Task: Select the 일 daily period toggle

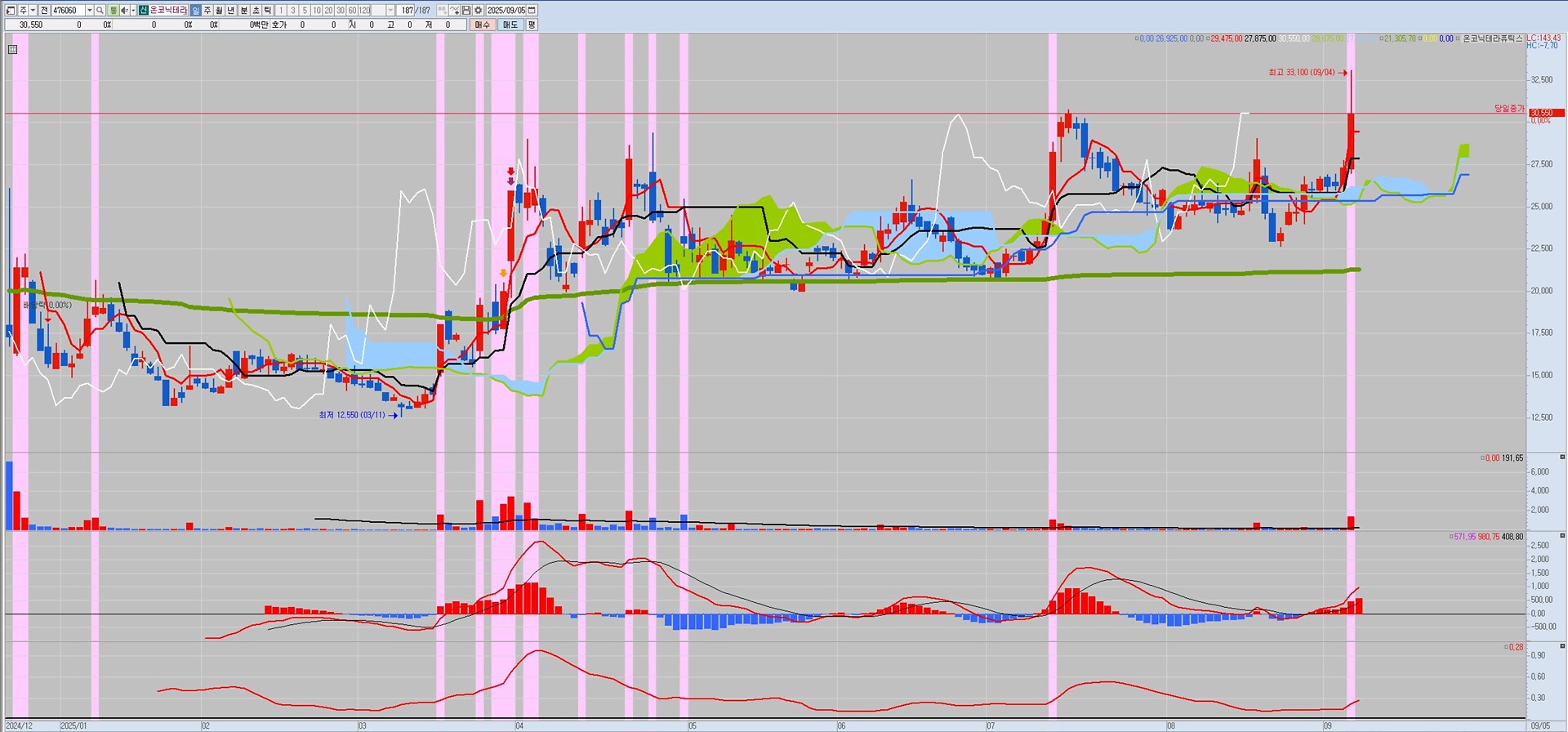Action: 196,11
